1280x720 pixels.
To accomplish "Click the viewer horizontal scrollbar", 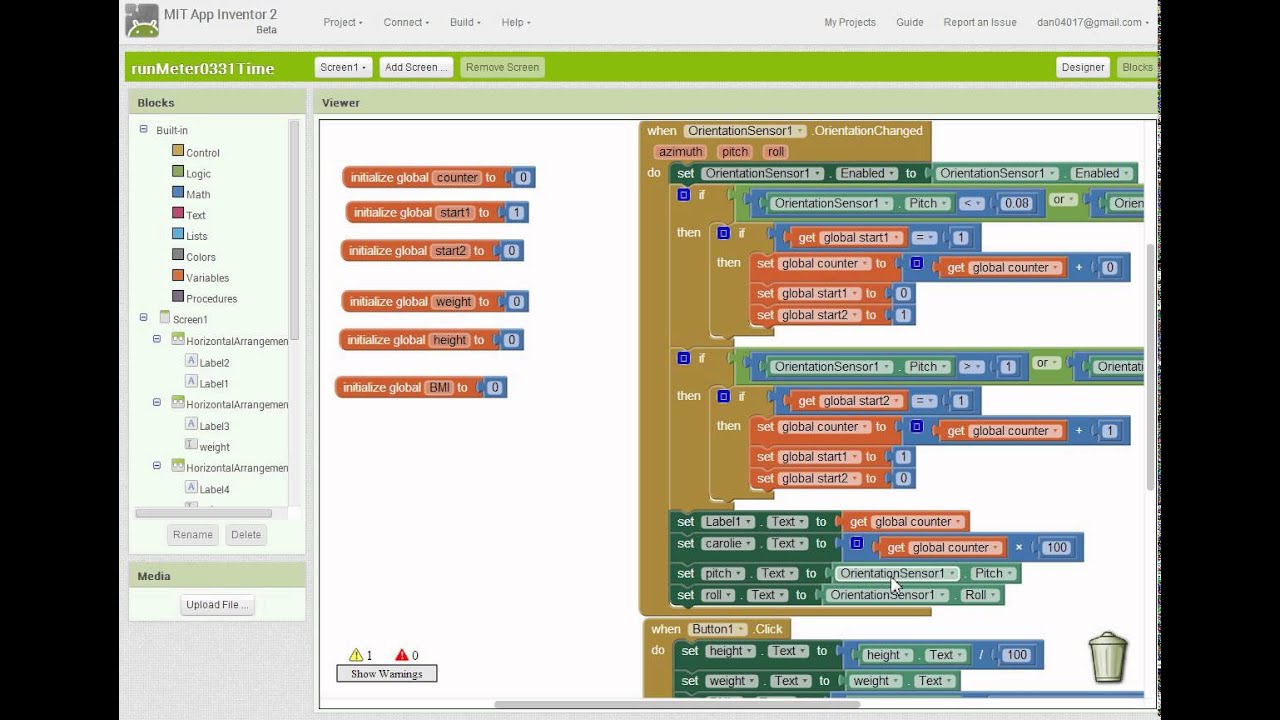I will [x=677, y=706].
